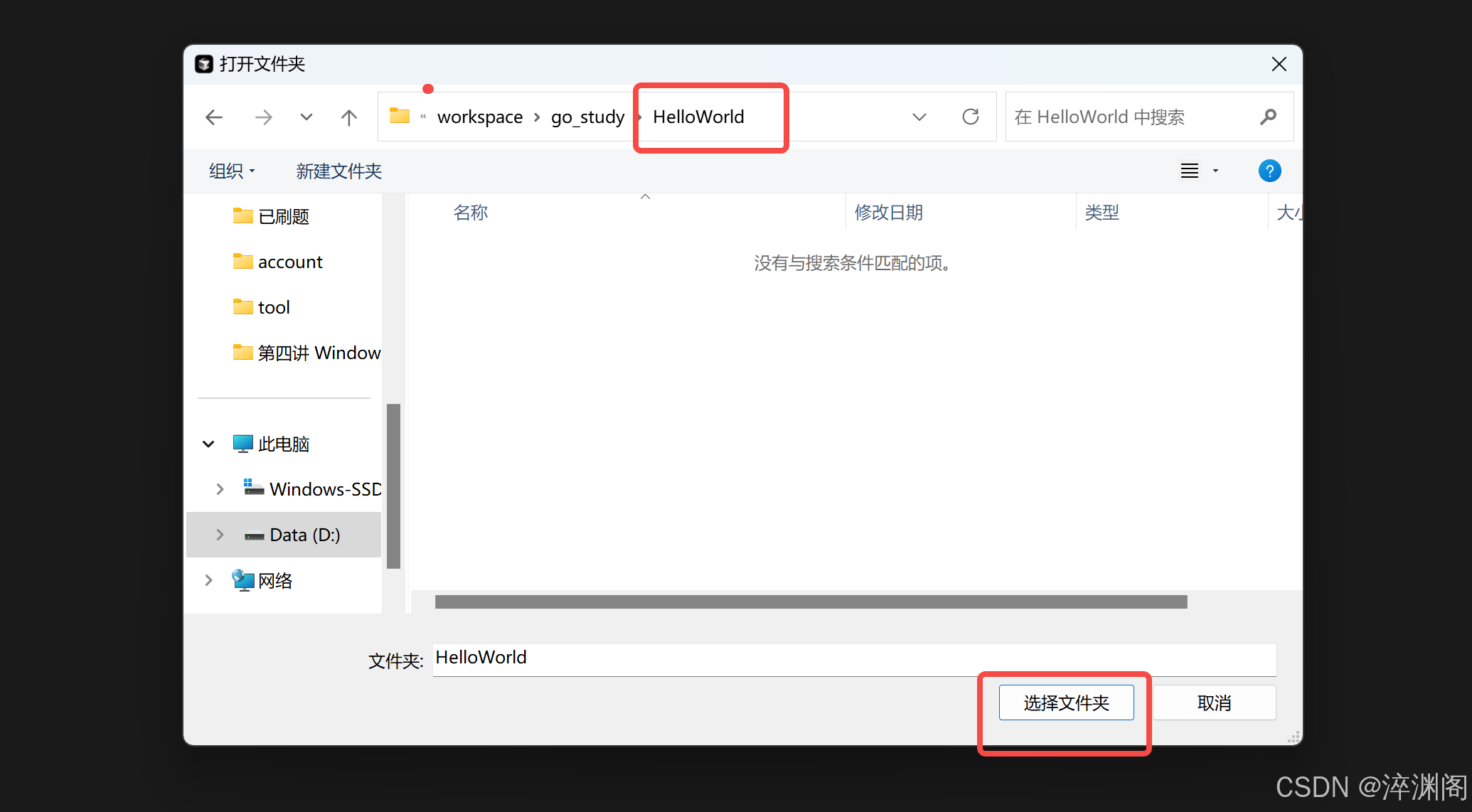
Task: Click the 选择文件夹 button
Action: pos(1066,703)
